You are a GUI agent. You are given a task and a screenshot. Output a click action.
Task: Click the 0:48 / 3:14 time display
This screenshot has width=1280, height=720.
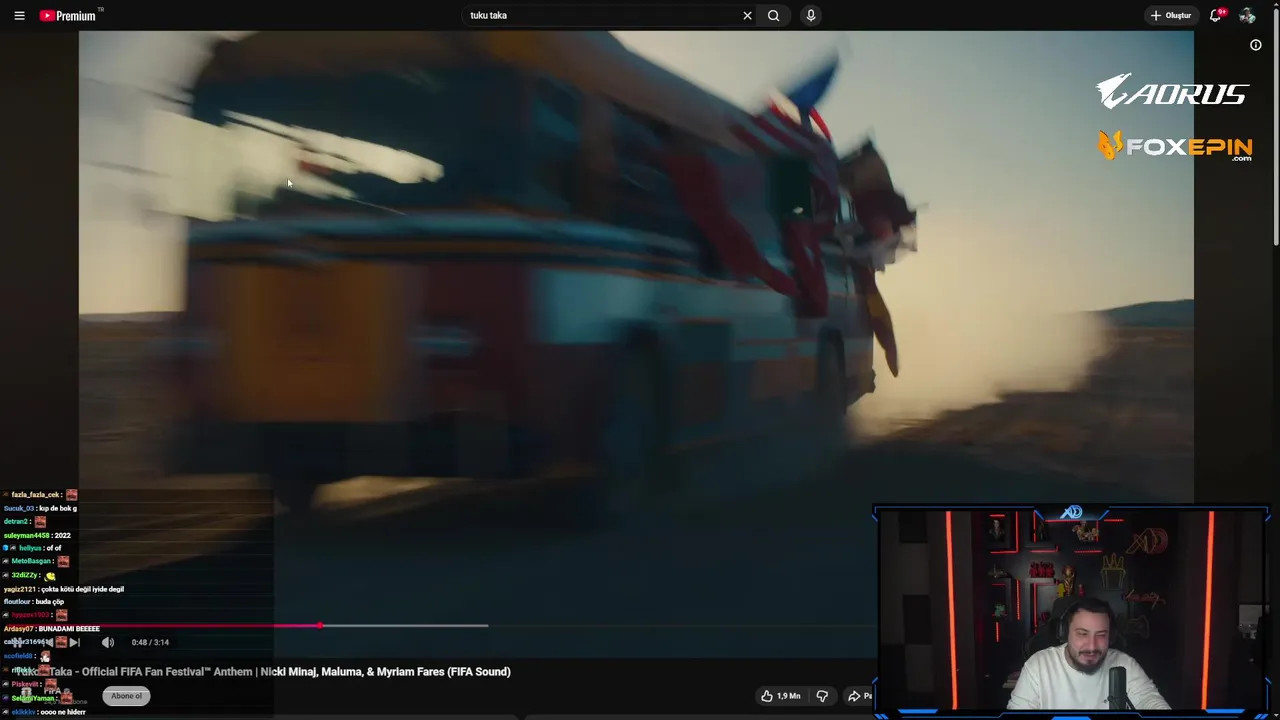click(x=150, y=642)
